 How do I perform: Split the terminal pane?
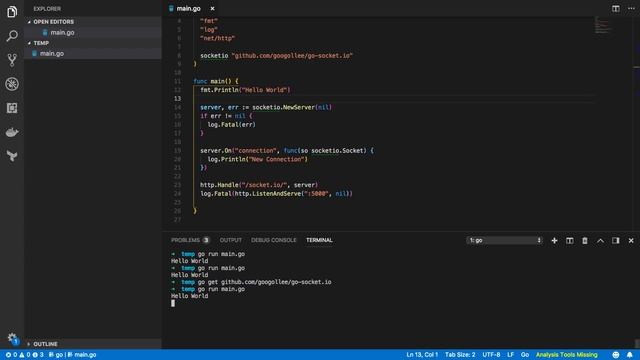[x=569, y=240]
